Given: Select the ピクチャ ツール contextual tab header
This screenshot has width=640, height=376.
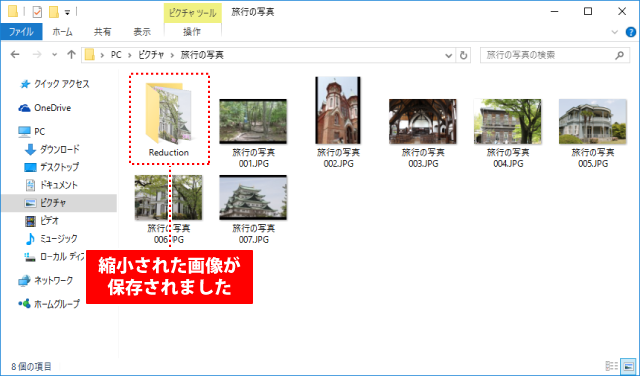Looking at the screenshot, I should click(x=193, y=13).
